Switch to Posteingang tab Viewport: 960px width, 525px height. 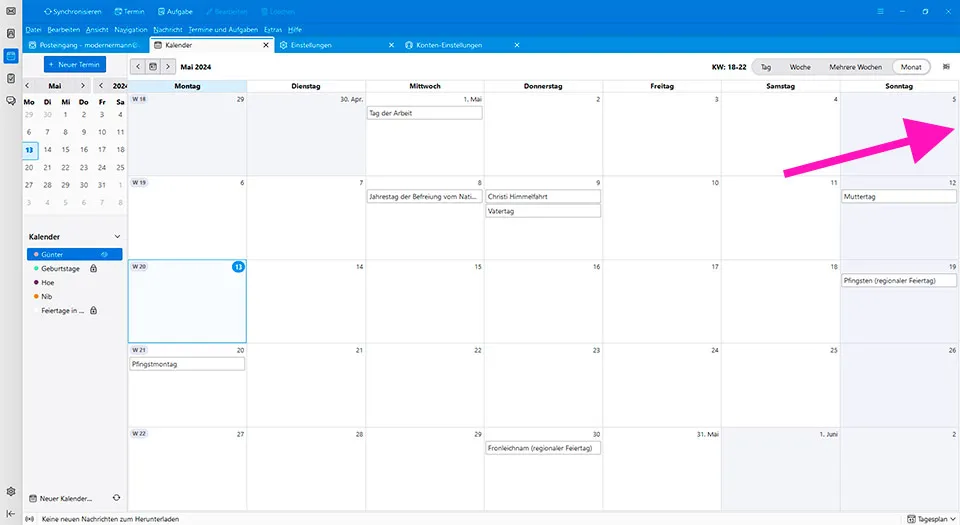pyautogui.click(x=86, y=45)
